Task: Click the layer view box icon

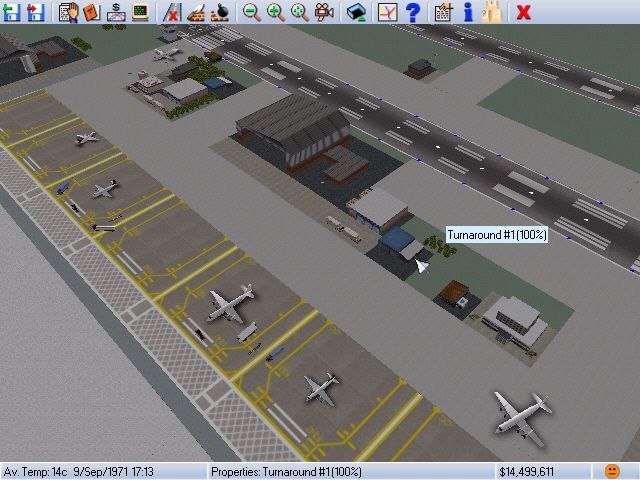Action: (x=355, y=12)
